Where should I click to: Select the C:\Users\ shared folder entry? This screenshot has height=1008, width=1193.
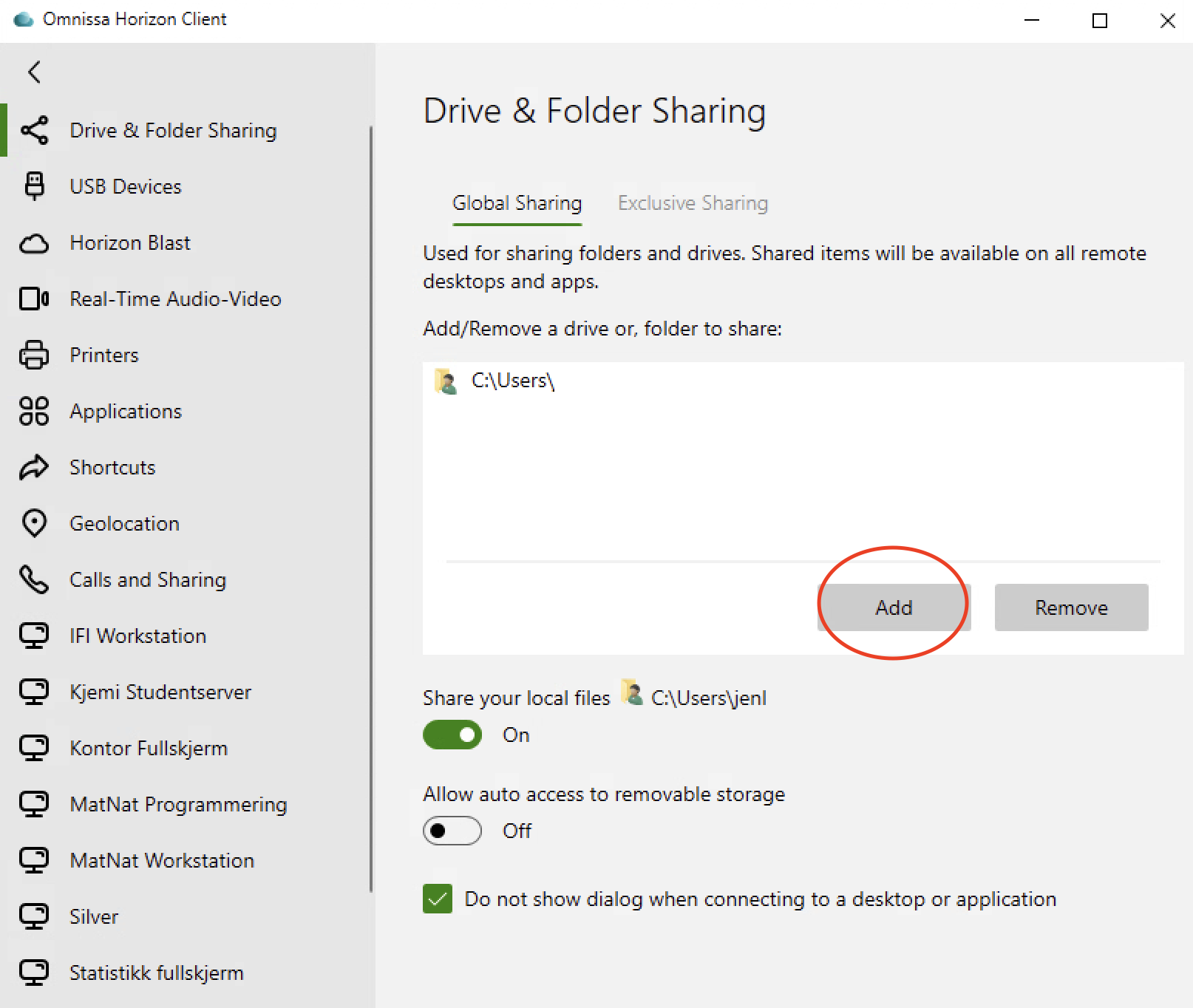click(x=803, y=381)
